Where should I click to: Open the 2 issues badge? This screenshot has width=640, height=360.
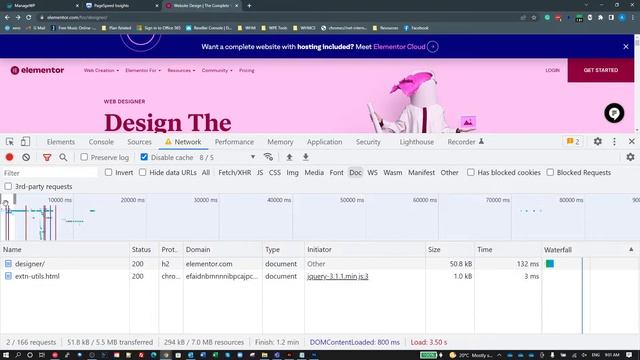573,142
